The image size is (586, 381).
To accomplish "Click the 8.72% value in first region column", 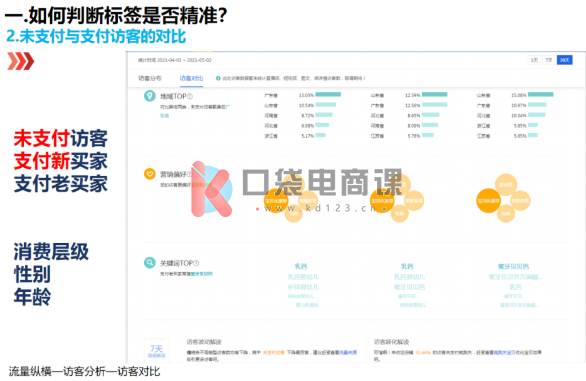I will 308,116.
